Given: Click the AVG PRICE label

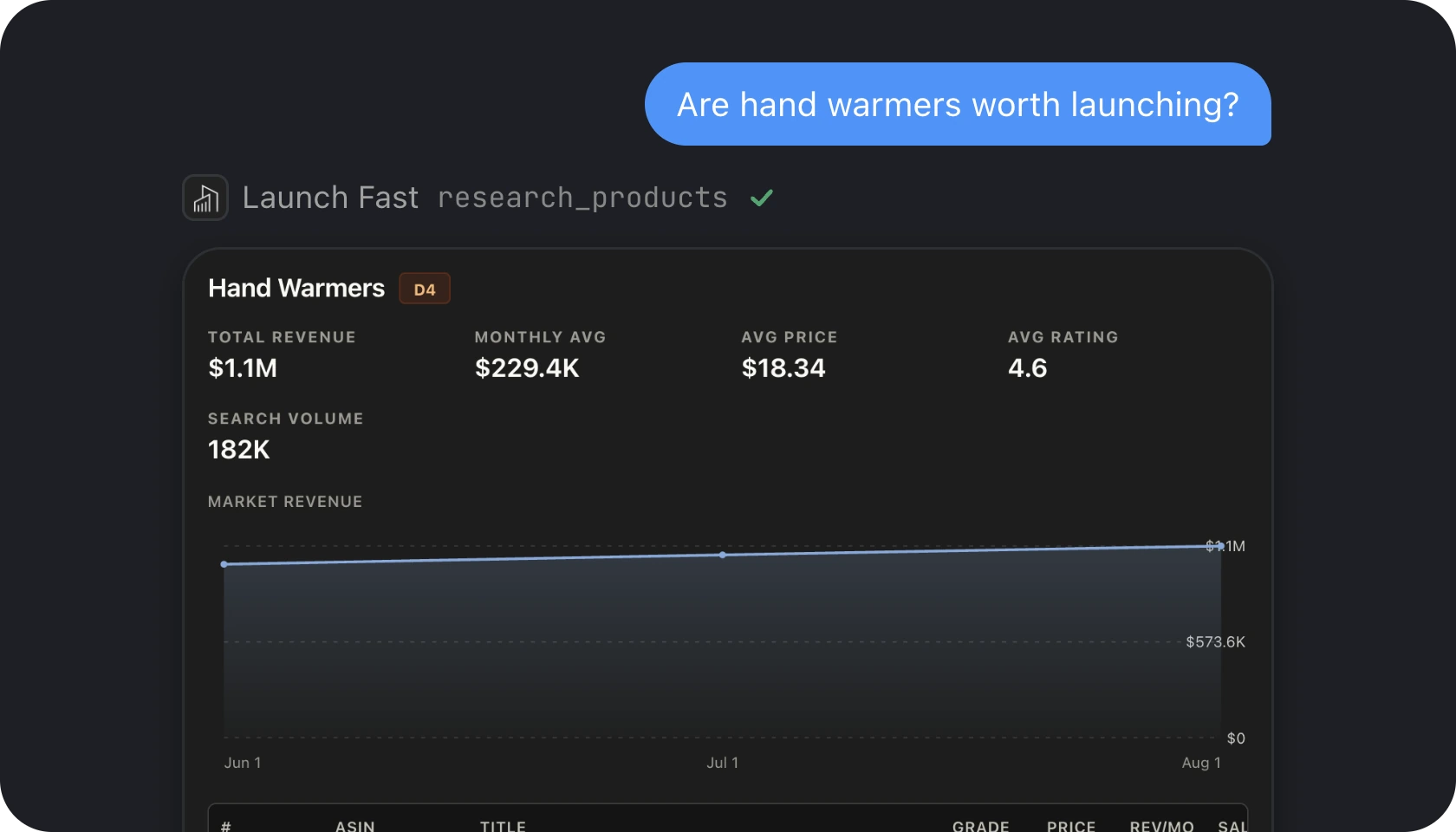Looking at the screenshot, I should coord(790,337).
